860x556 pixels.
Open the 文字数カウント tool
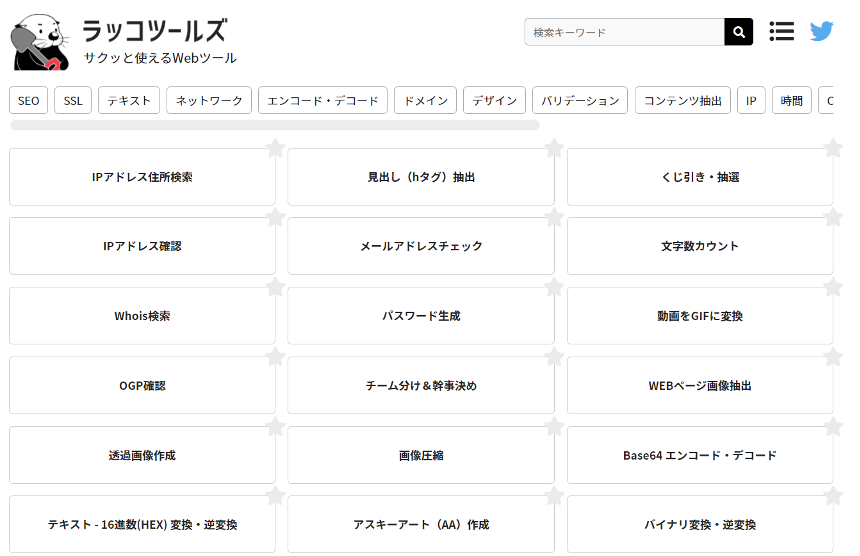(700, 246)
